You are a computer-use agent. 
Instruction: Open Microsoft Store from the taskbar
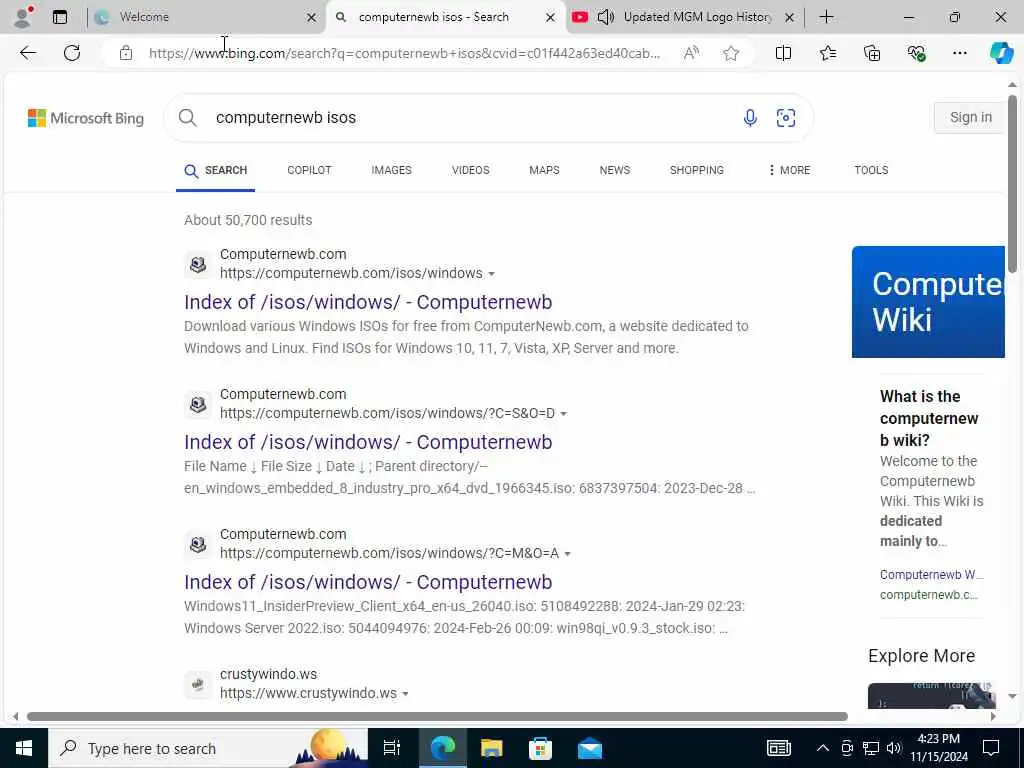(540, 748)
